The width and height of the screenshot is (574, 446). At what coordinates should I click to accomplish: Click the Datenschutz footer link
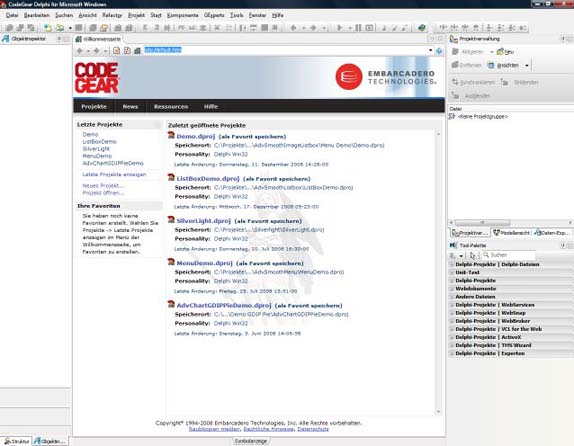(313, 429)
